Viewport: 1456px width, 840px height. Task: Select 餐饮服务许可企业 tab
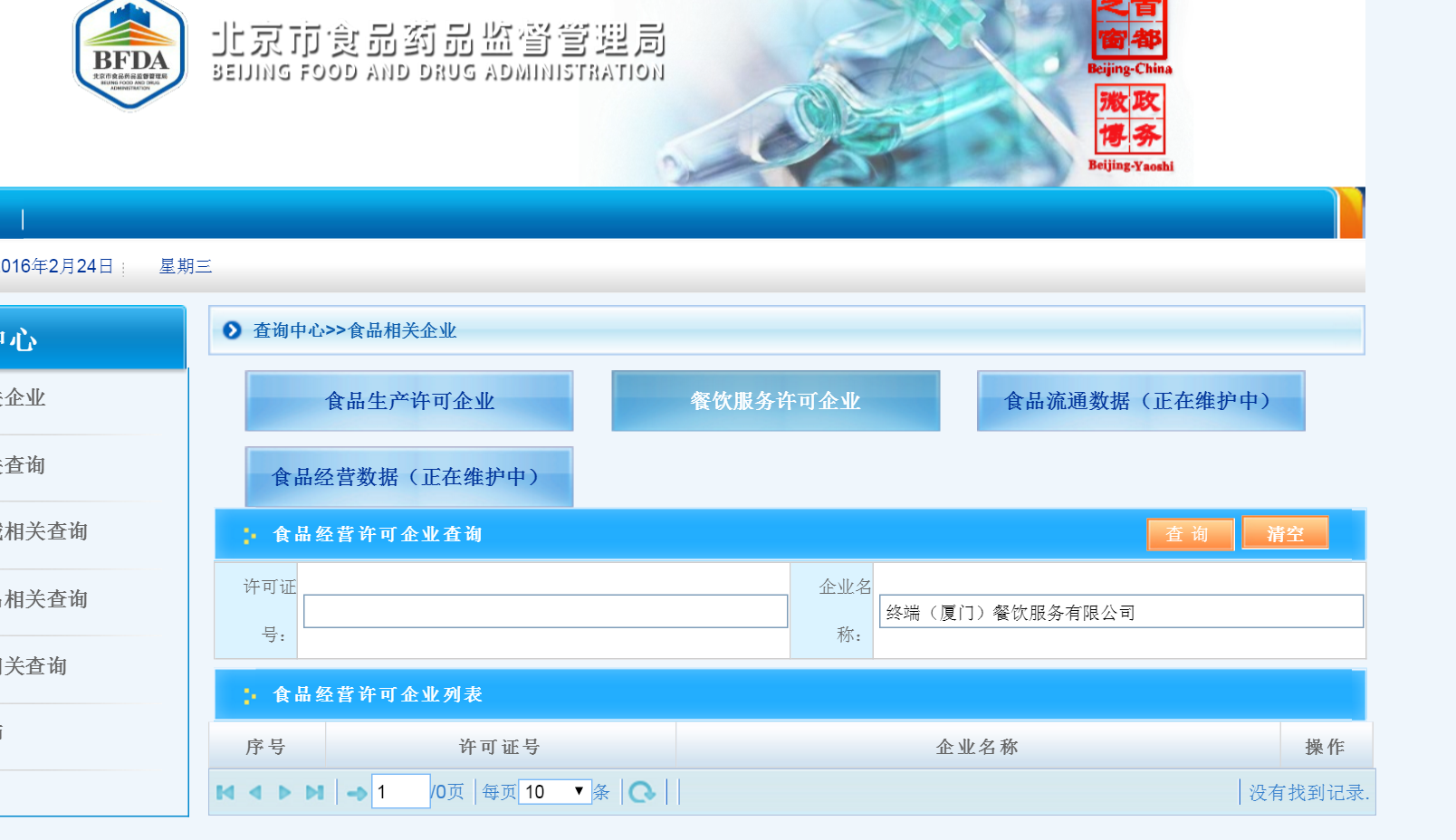click(x=775, y=401)
